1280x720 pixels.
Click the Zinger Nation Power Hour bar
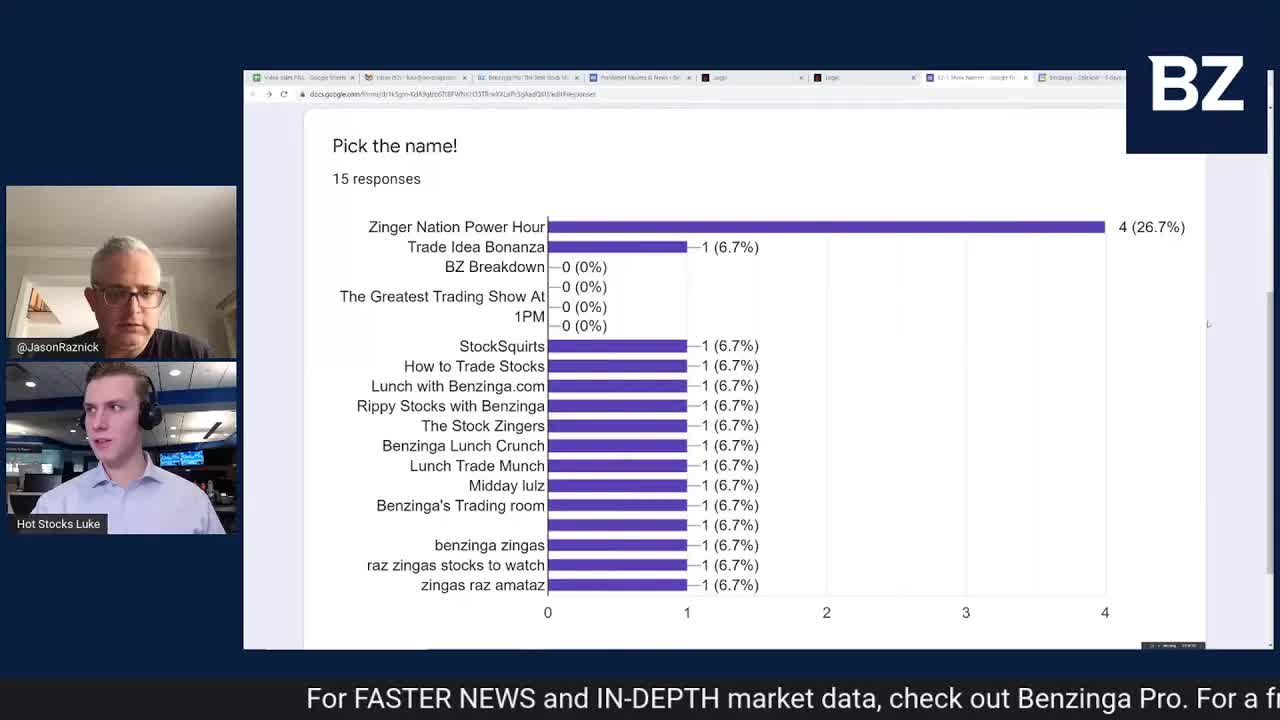pos(826,227)
